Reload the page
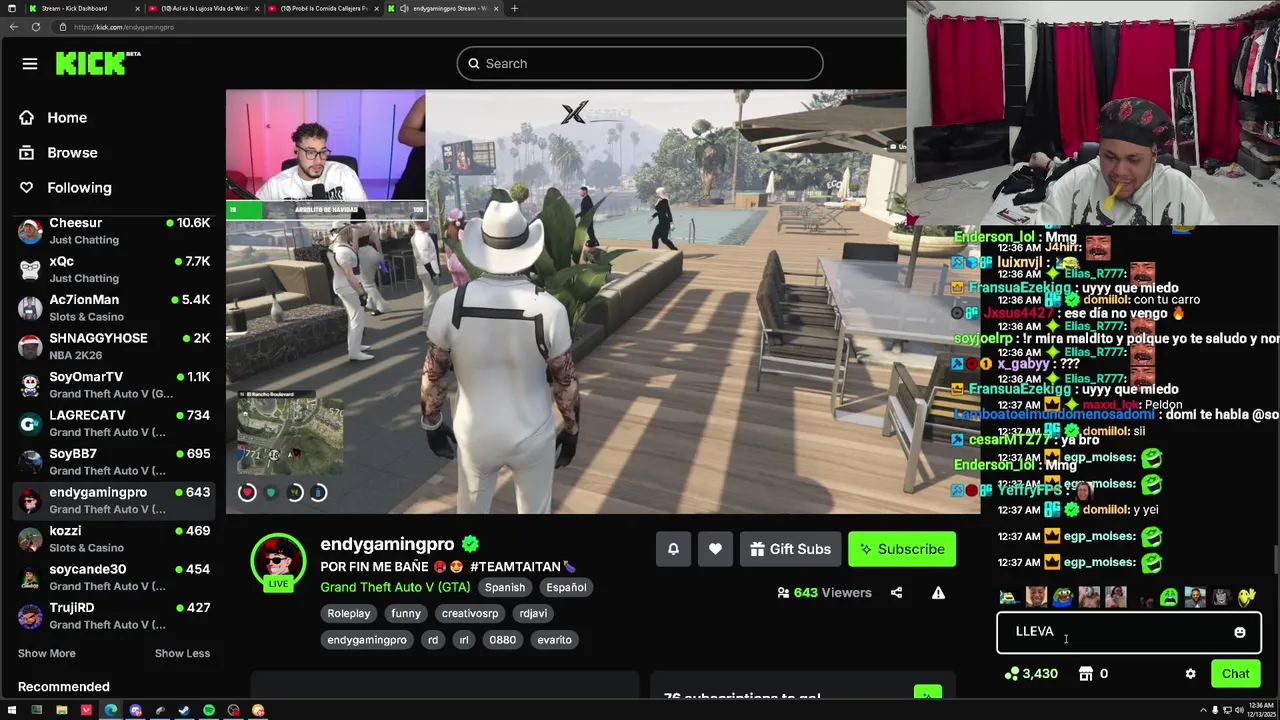Image resolution: width=1280 pixels, height=720 pixels. click(x=35, y=27)
